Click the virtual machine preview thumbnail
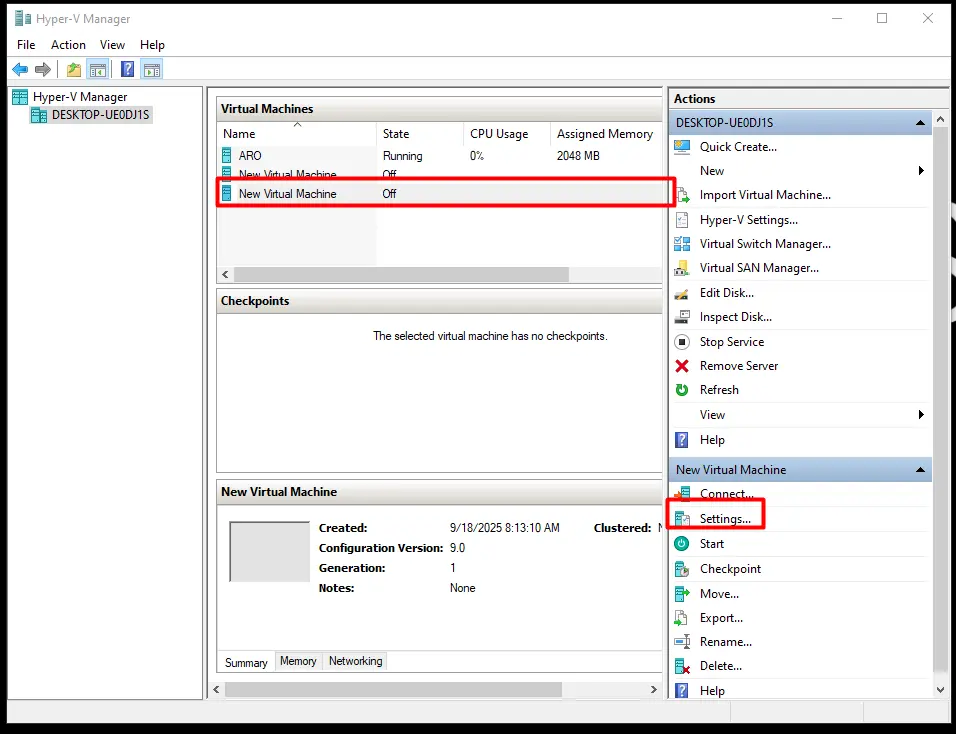 click(269, 552)
